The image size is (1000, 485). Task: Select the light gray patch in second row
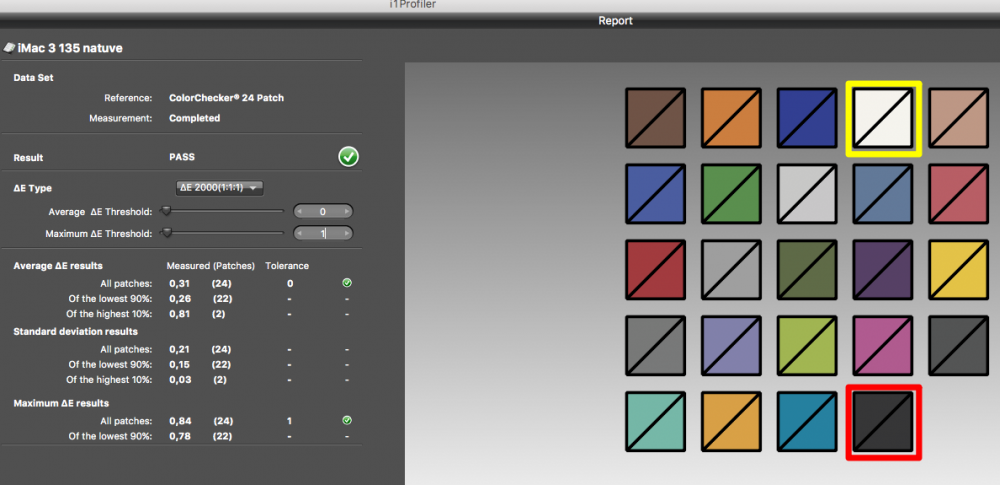807,194
